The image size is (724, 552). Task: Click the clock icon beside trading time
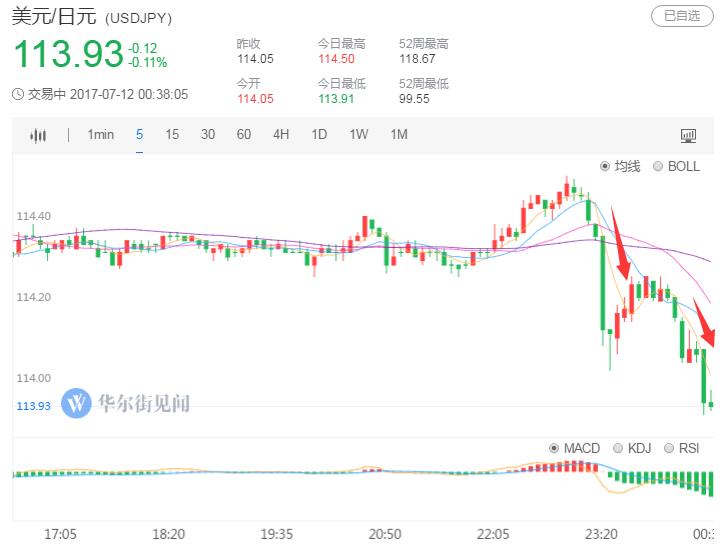click(x=18, y=95)
